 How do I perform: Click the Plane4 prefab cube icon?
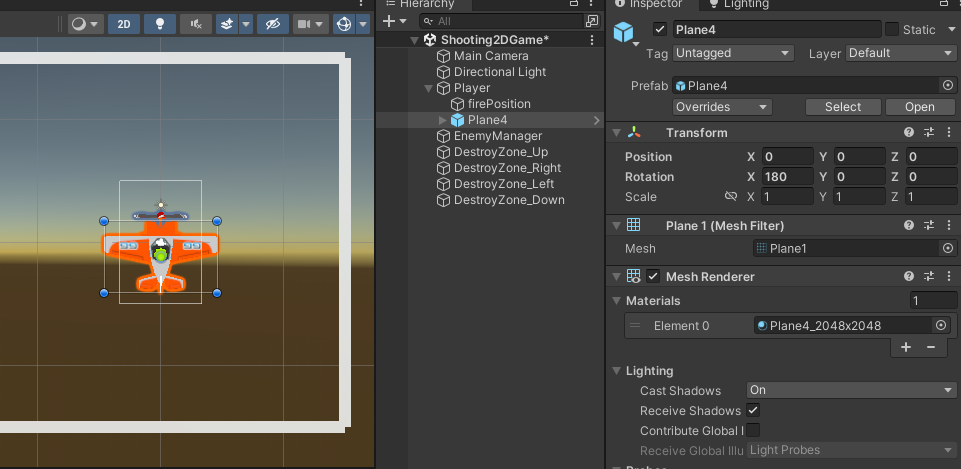623,32
